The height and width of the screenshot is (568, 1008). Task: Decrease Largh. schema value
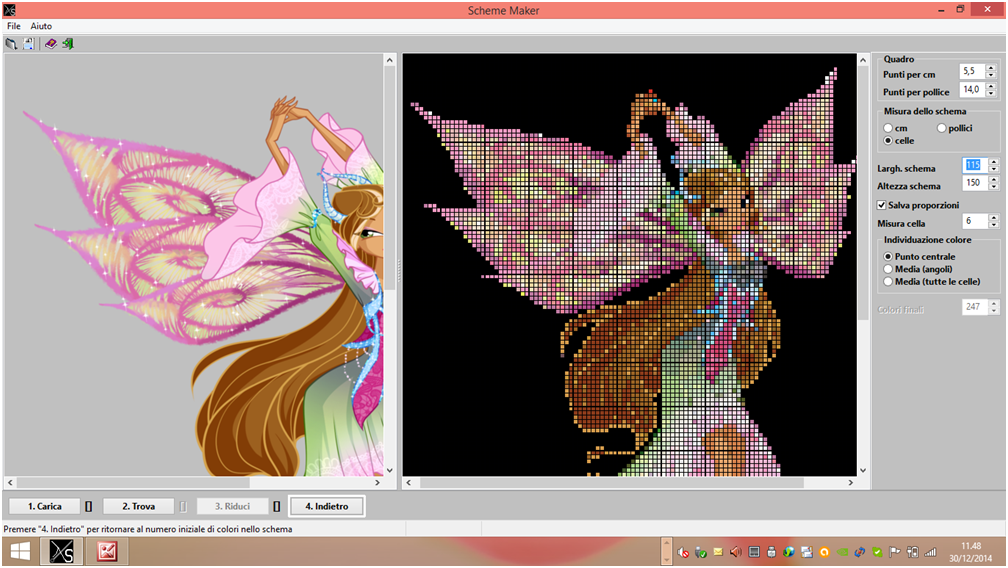coord(994,169)
